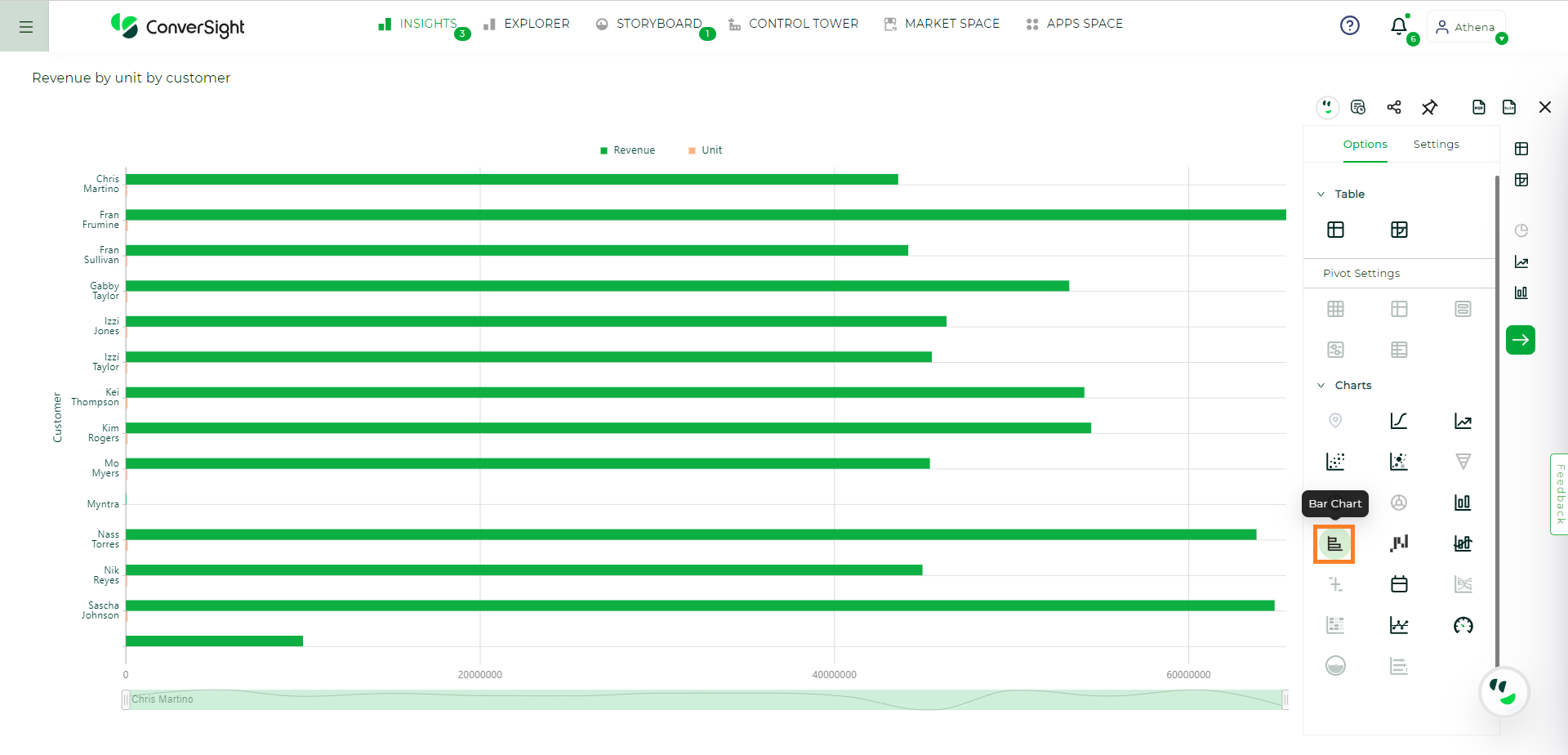The height and width of the screenshot is (755, 1568).
Task: Open the STORYBOARD menu
Action: pyautogui.click(x=649, y=24)
